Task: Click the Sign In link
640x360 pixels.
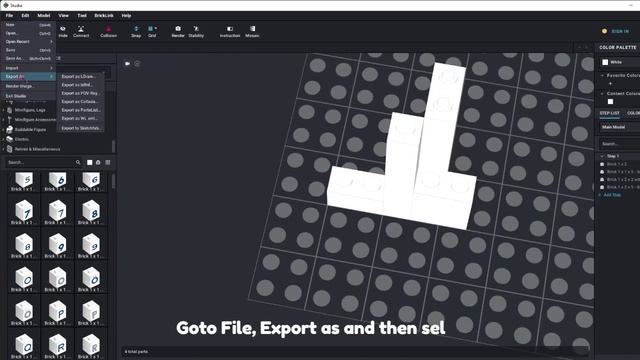Action: pyautogui.click(x=620, y=31)
